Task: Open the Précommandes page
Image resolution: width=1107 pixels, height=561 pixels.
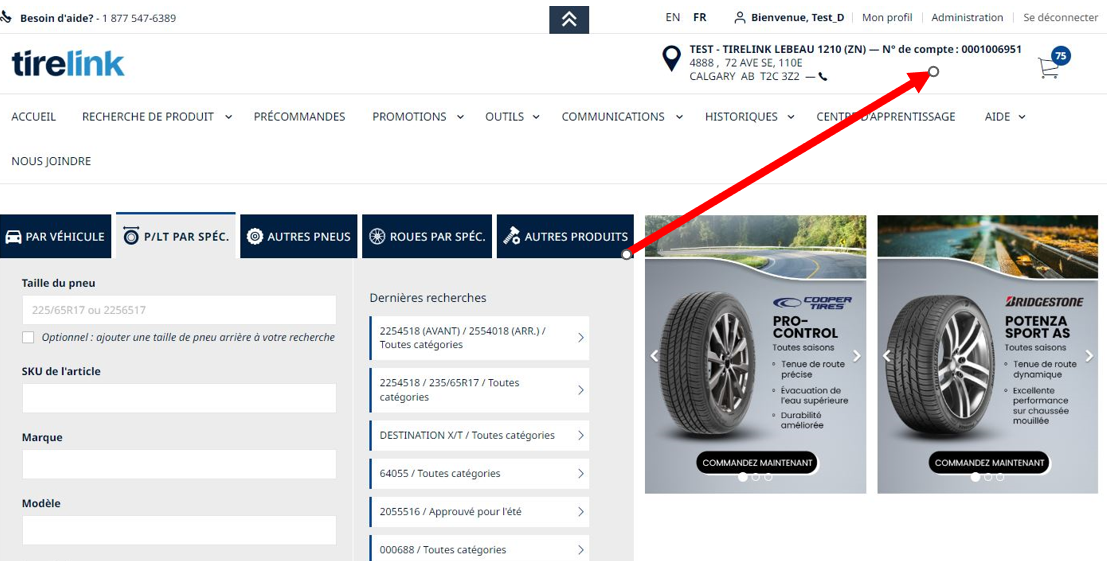Action: click(299, 116)
